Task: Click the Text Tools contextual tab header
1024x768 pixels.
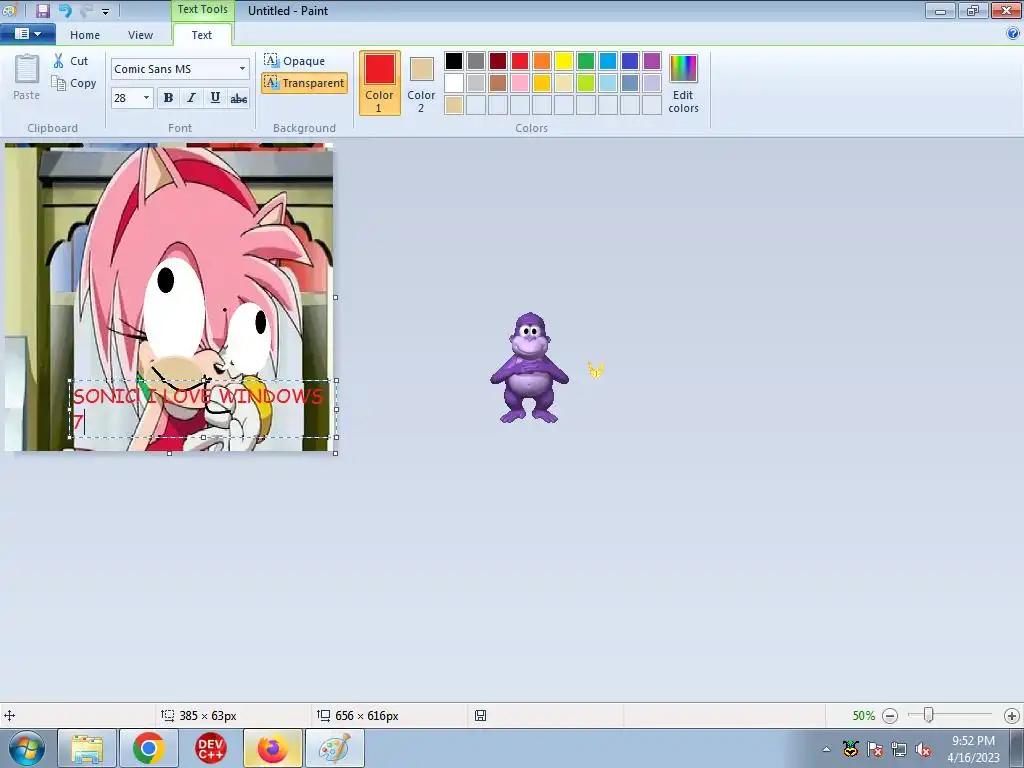Action: tap(202, 10)
